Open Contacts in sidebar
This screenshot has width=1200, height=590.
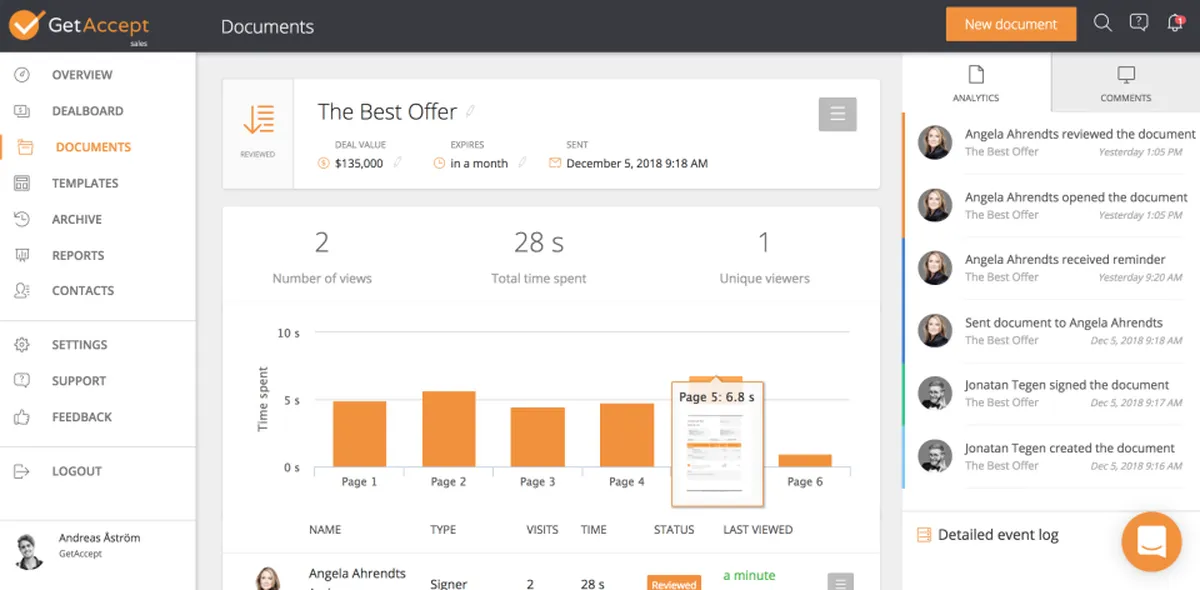point(83,291)
